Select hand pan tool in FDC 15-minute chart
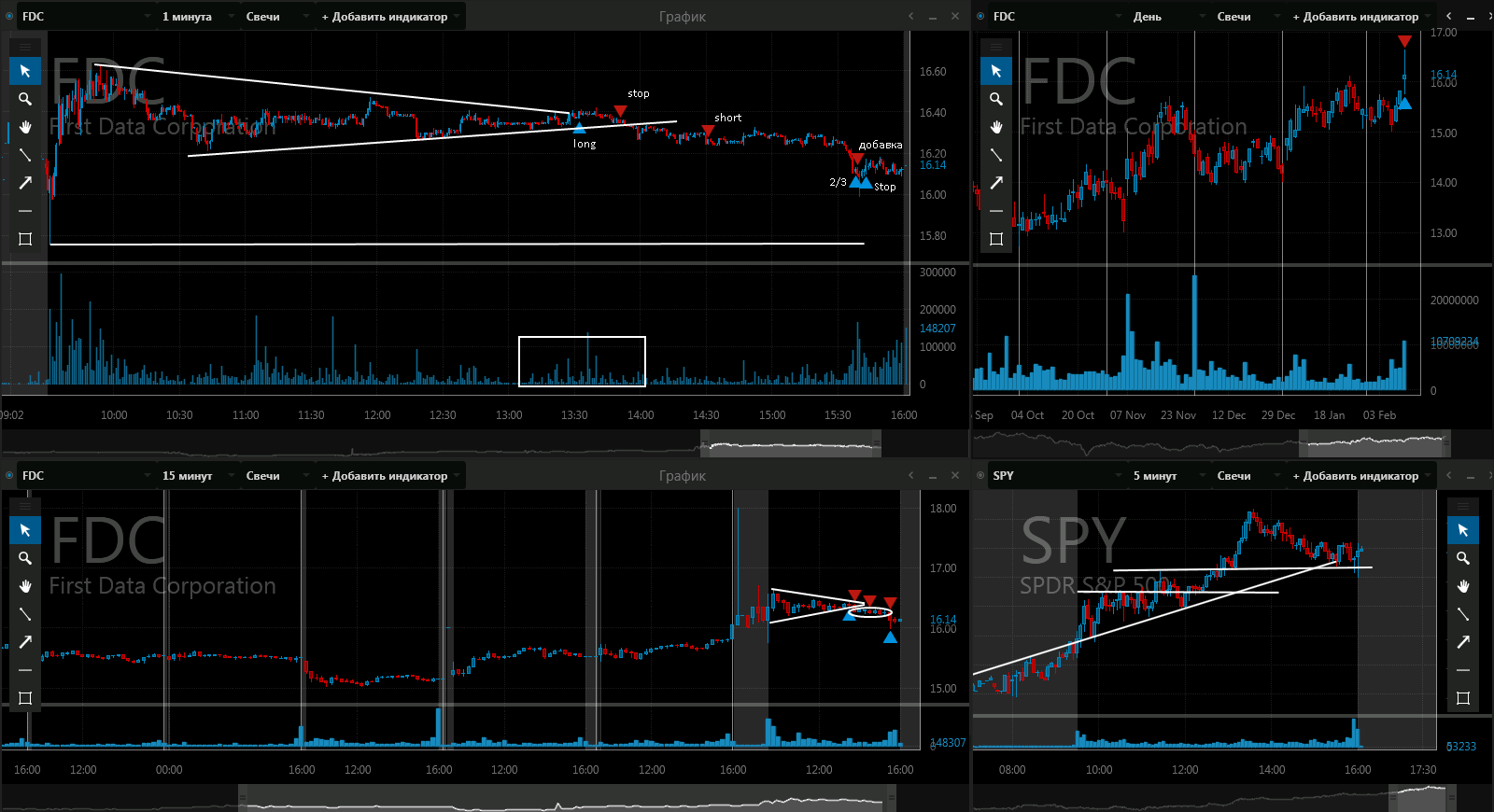The width and height of the screenshot is (1494, 812). tap(25, 586)
